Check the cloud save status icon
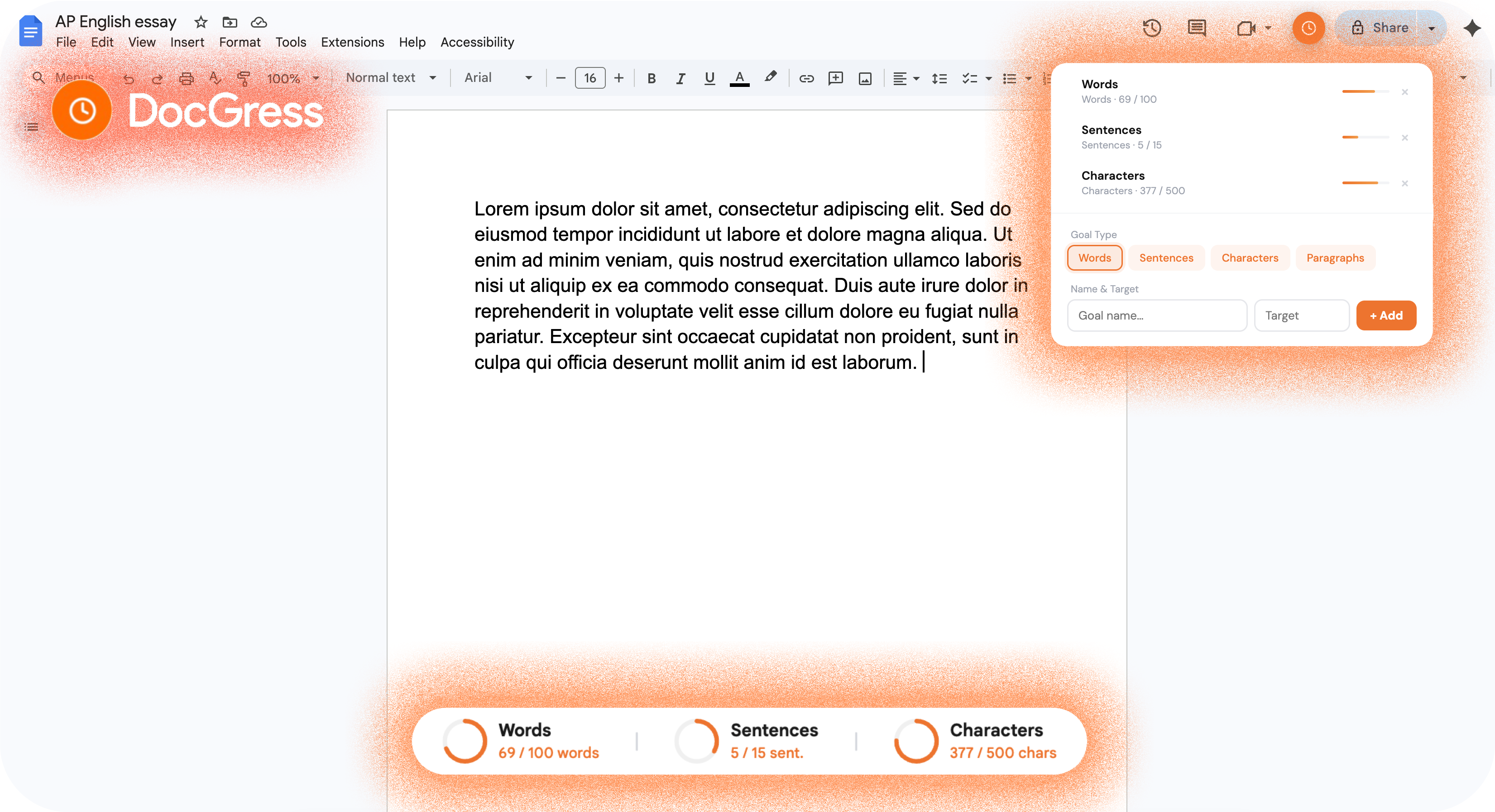This screenshot has height=812, width=1495. (x=259, y=22)
